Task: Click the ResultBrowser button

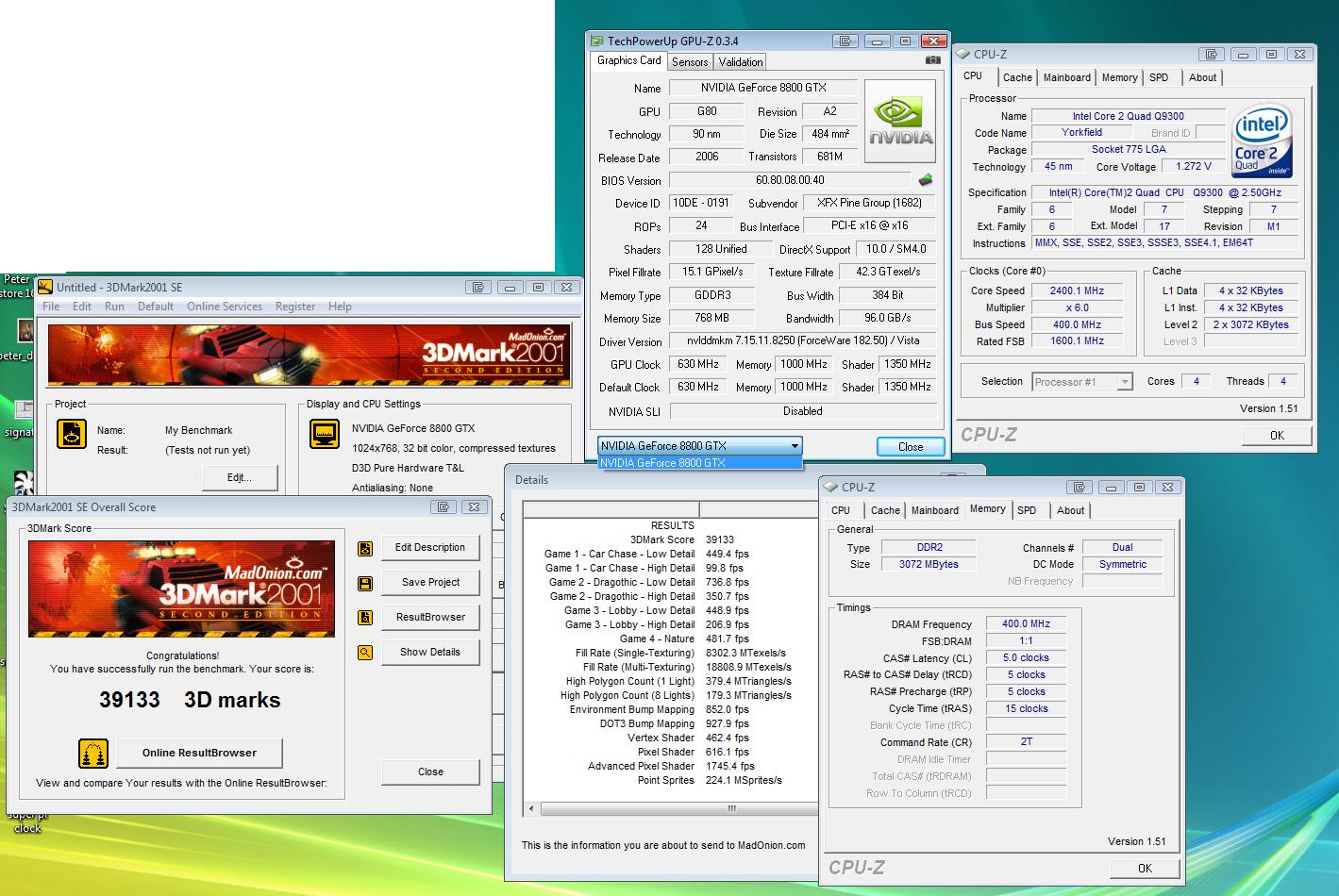Action: point(430,618)
